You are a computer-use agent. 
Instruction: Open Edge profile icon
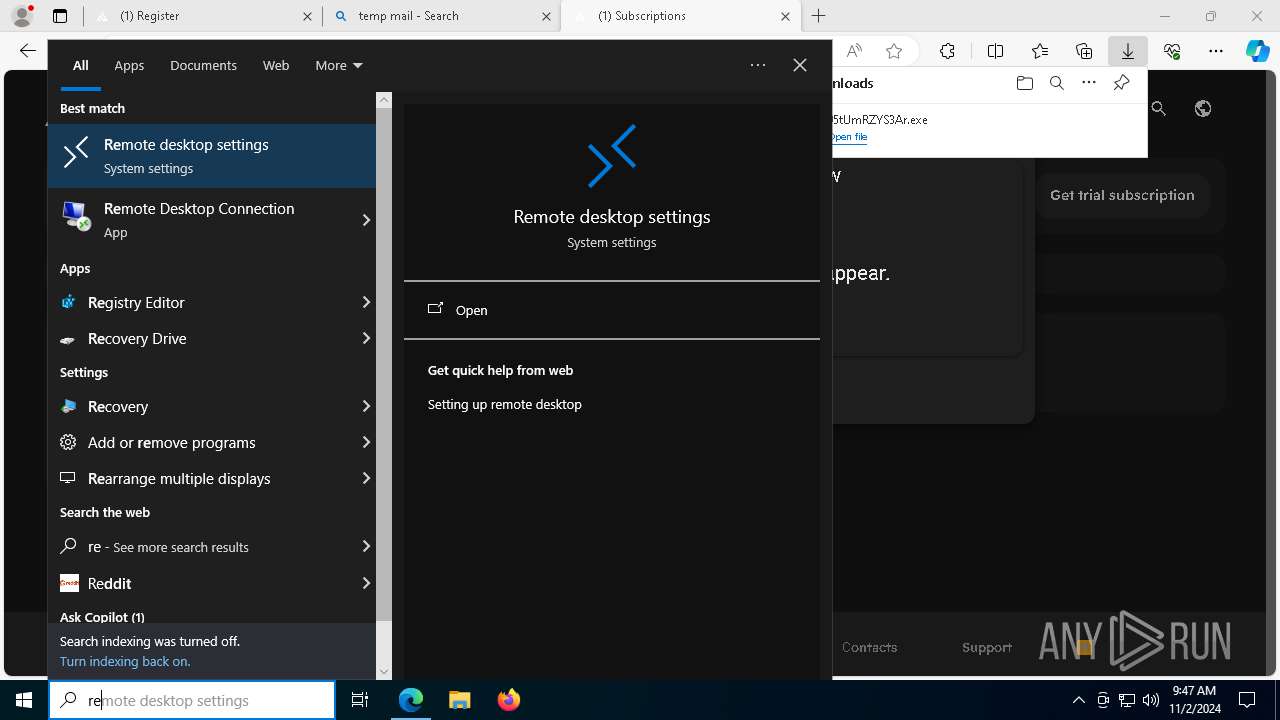[22, 16]
